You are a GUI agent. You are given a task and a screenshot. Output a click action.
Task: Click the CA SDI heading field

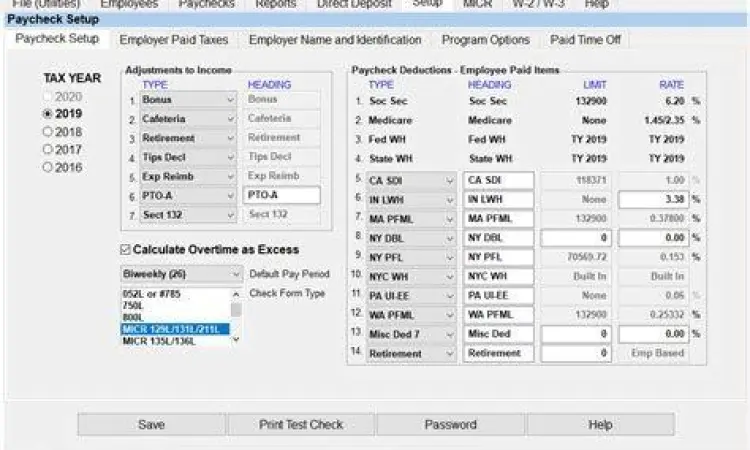point(498,180)
